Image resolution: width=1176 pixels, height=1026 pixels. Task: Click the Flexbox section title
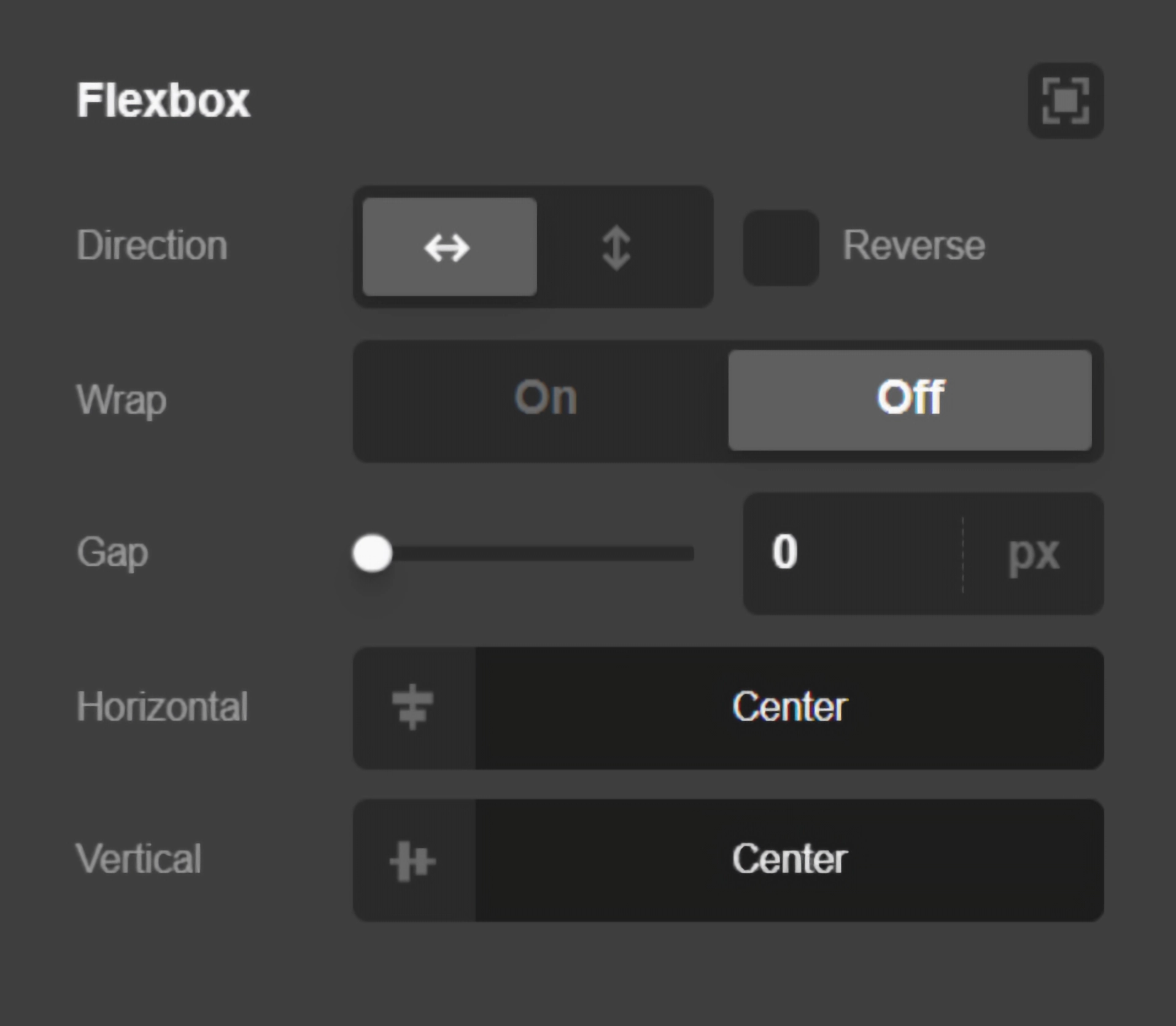click(163, 101)
